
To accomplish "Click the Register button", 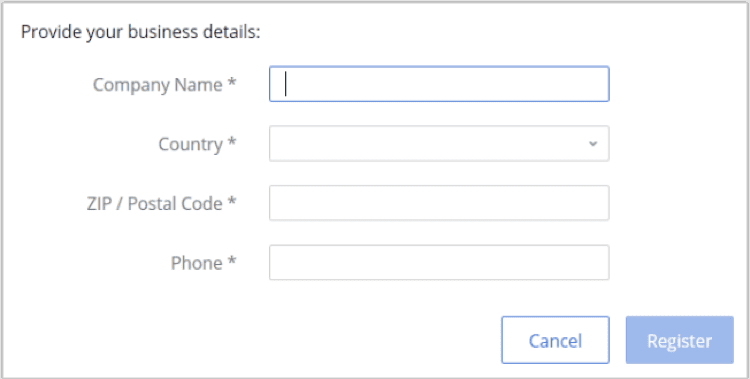I will click(x=680, y=340).
